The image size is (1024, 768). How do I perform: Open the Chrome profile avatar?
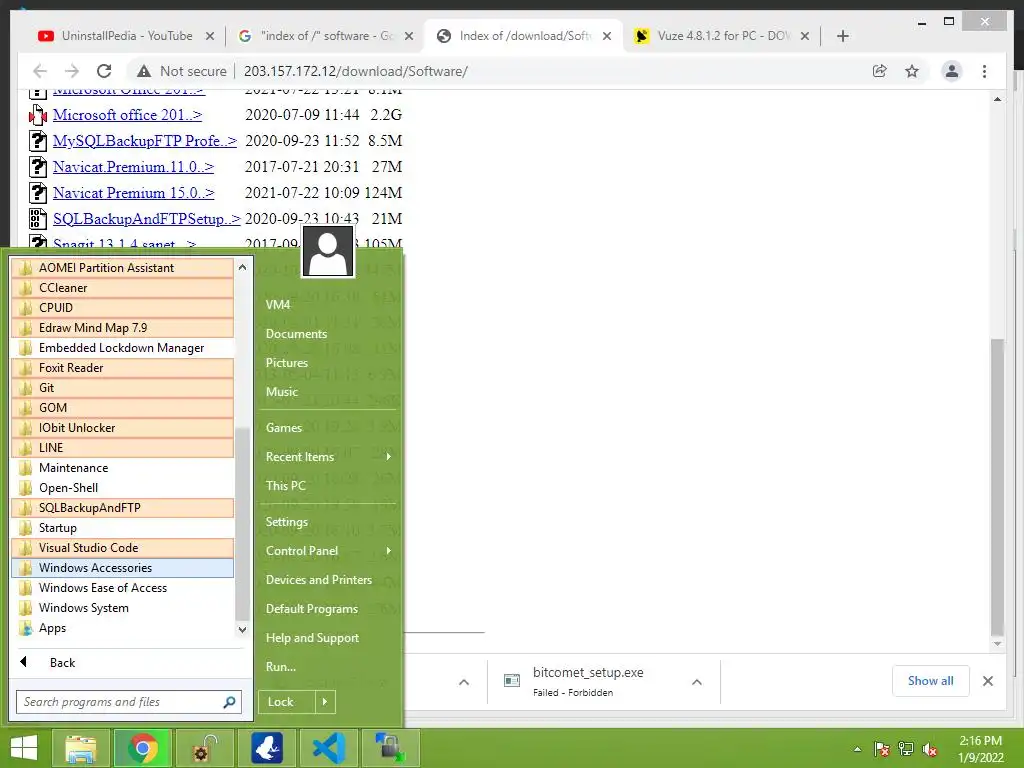click(952, 71)
